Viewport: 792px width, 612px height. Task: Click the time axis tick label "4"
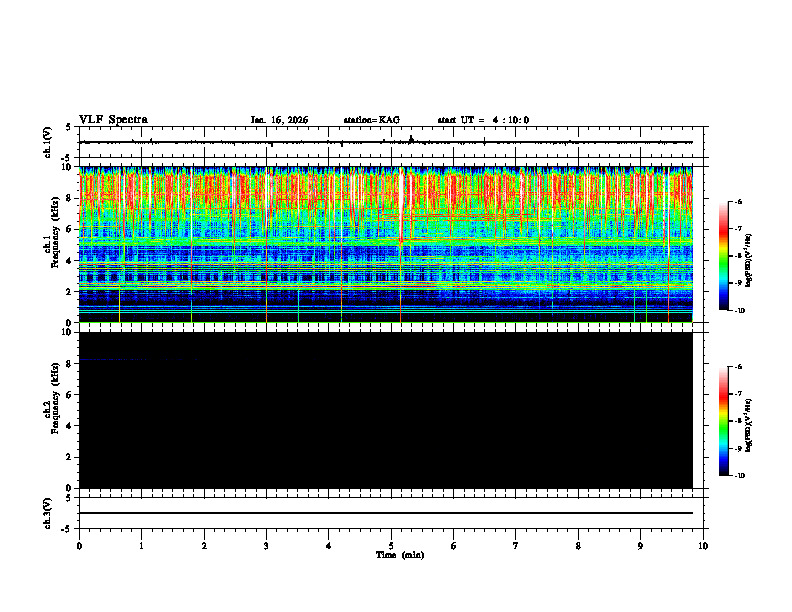[x=329, y=546]
